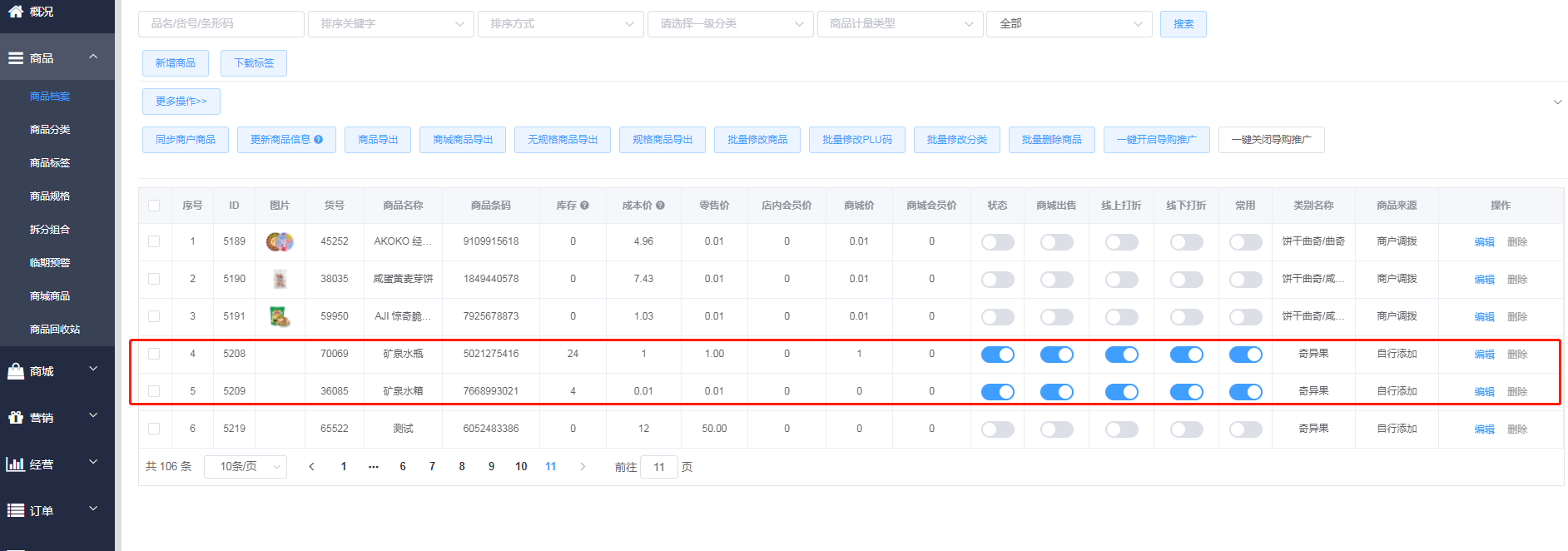Click the AKOKO product thumbnail image
This screenshot has width=1568, height=551.
point(280,242)
